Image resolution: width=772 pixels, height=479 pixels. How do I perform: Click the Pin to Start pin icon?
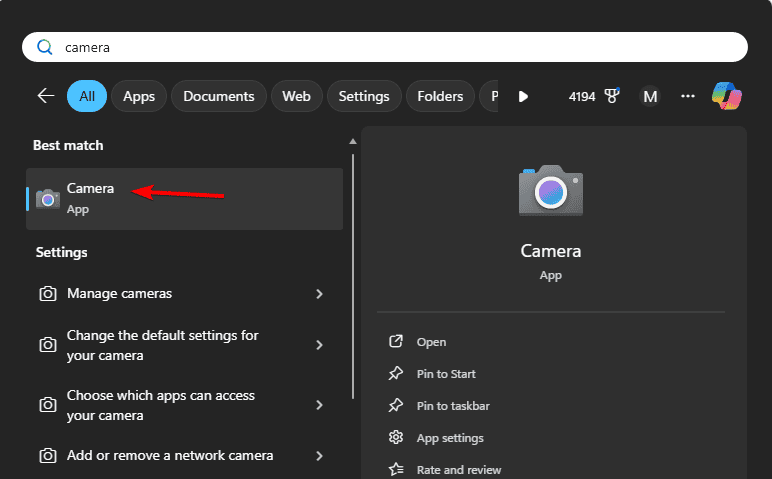pyautogui.click(x=396, y=374)
